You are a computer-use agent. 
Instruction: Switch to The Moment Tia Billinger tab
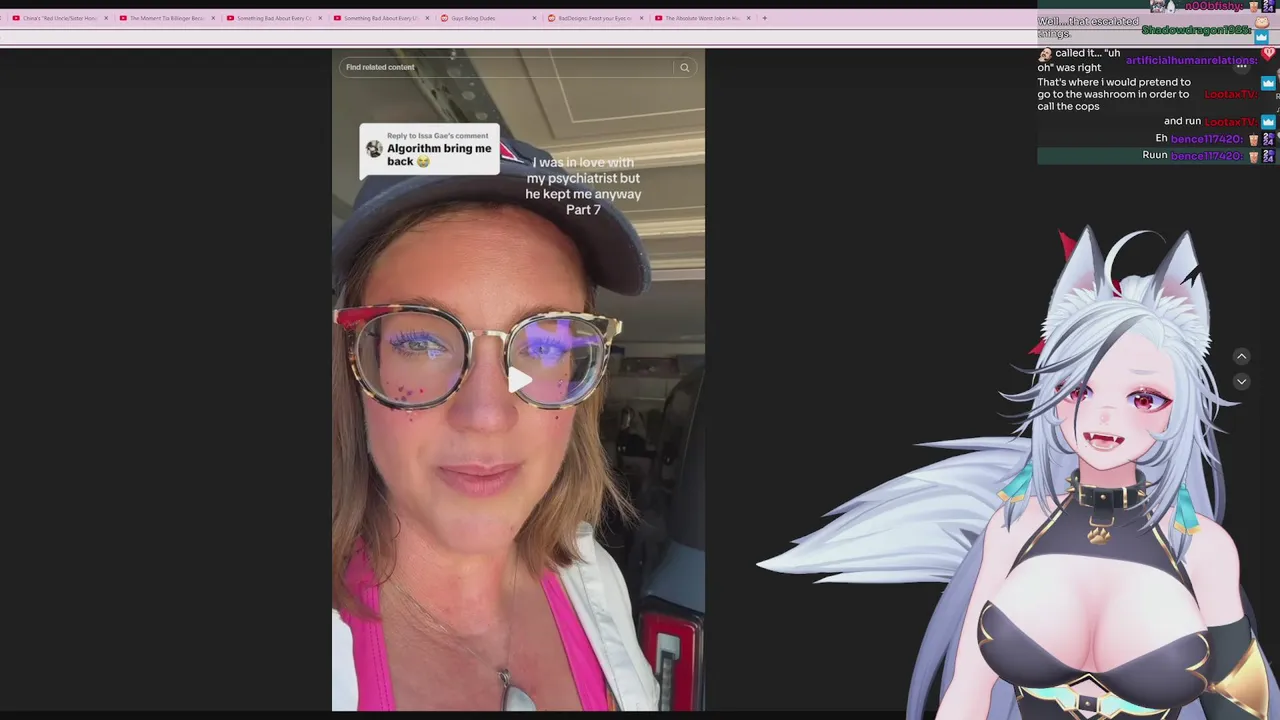click(166, 18)
